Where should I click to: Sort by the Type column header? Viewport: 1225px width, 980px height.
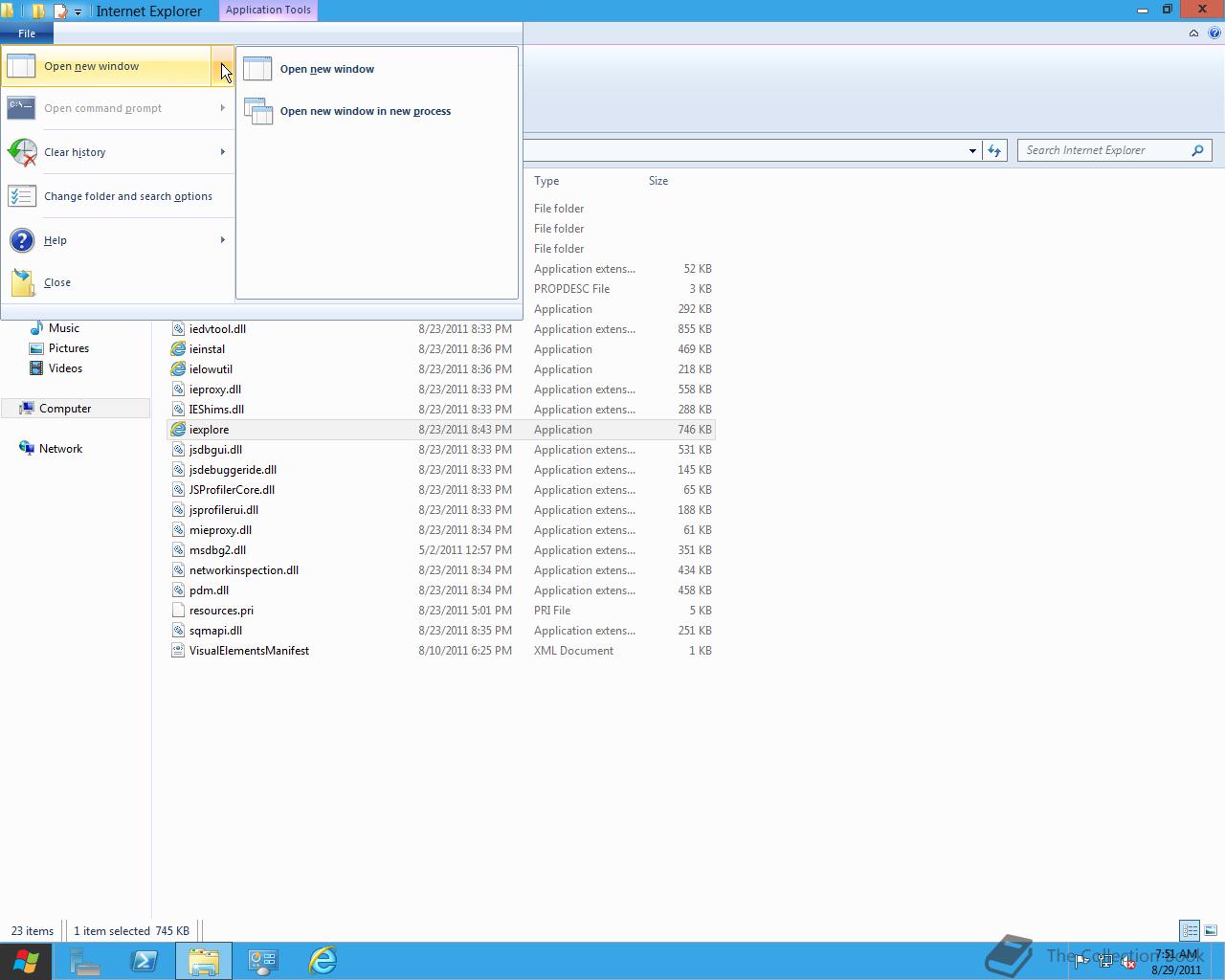(546, 181)
